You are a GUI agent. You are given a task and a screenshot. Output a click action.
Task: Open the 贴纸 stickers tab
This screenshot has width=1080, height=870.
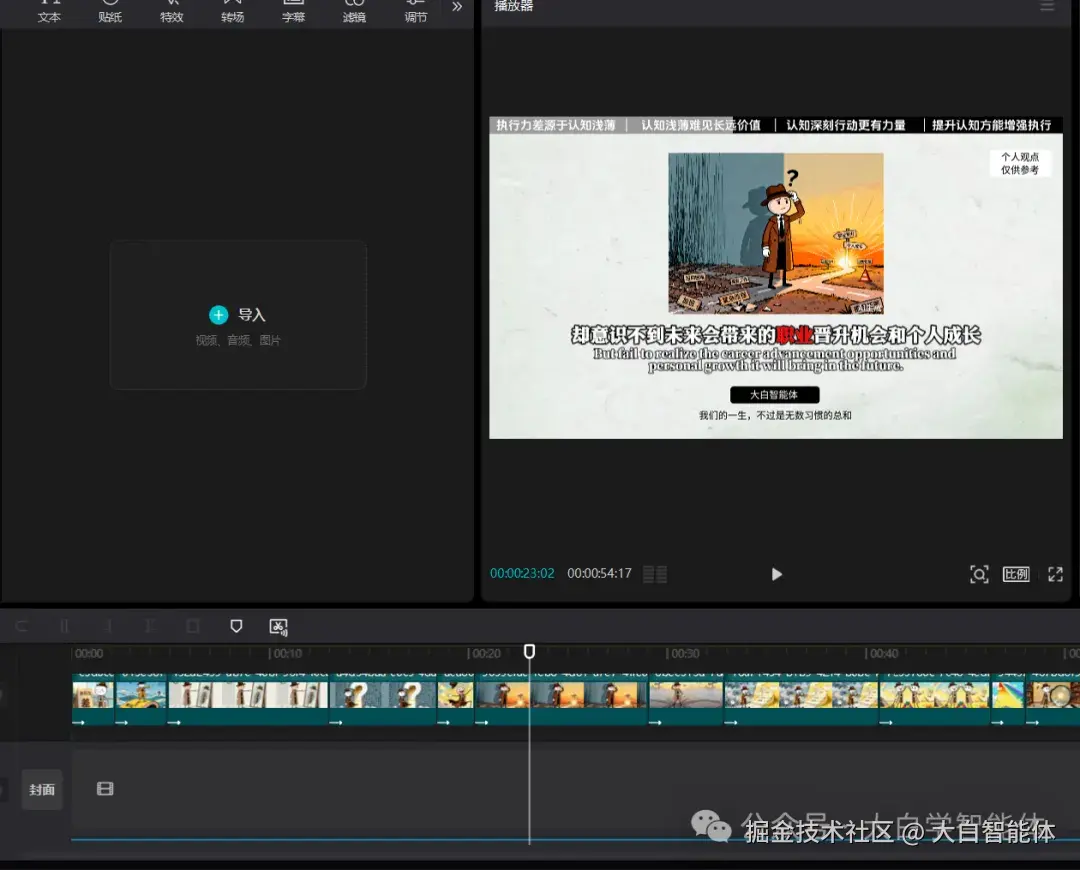tap(110, 12)
